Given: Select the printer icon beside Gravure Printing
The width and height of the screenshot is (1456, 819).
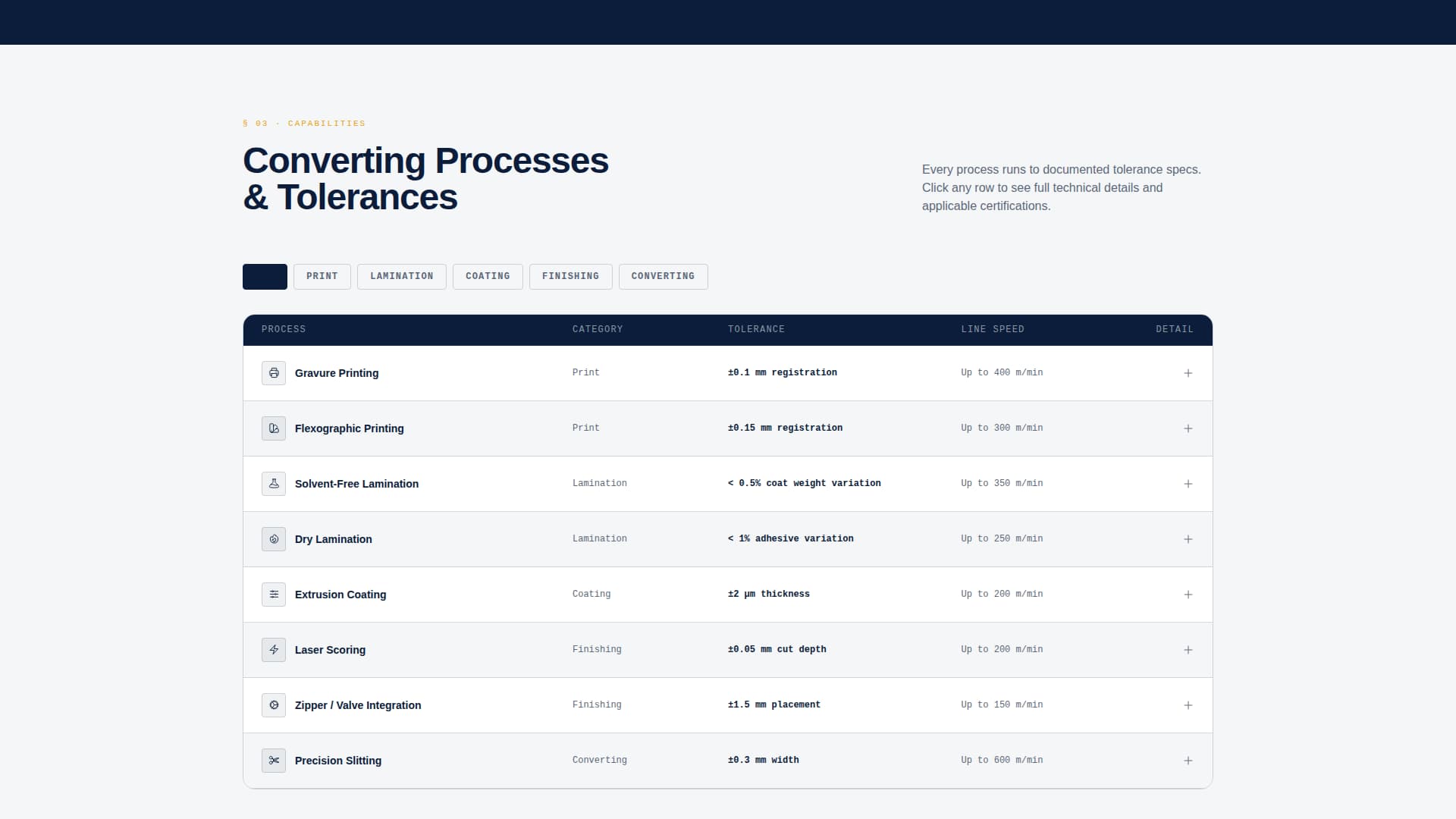Looking at the screenshot, I should point(273,373).
